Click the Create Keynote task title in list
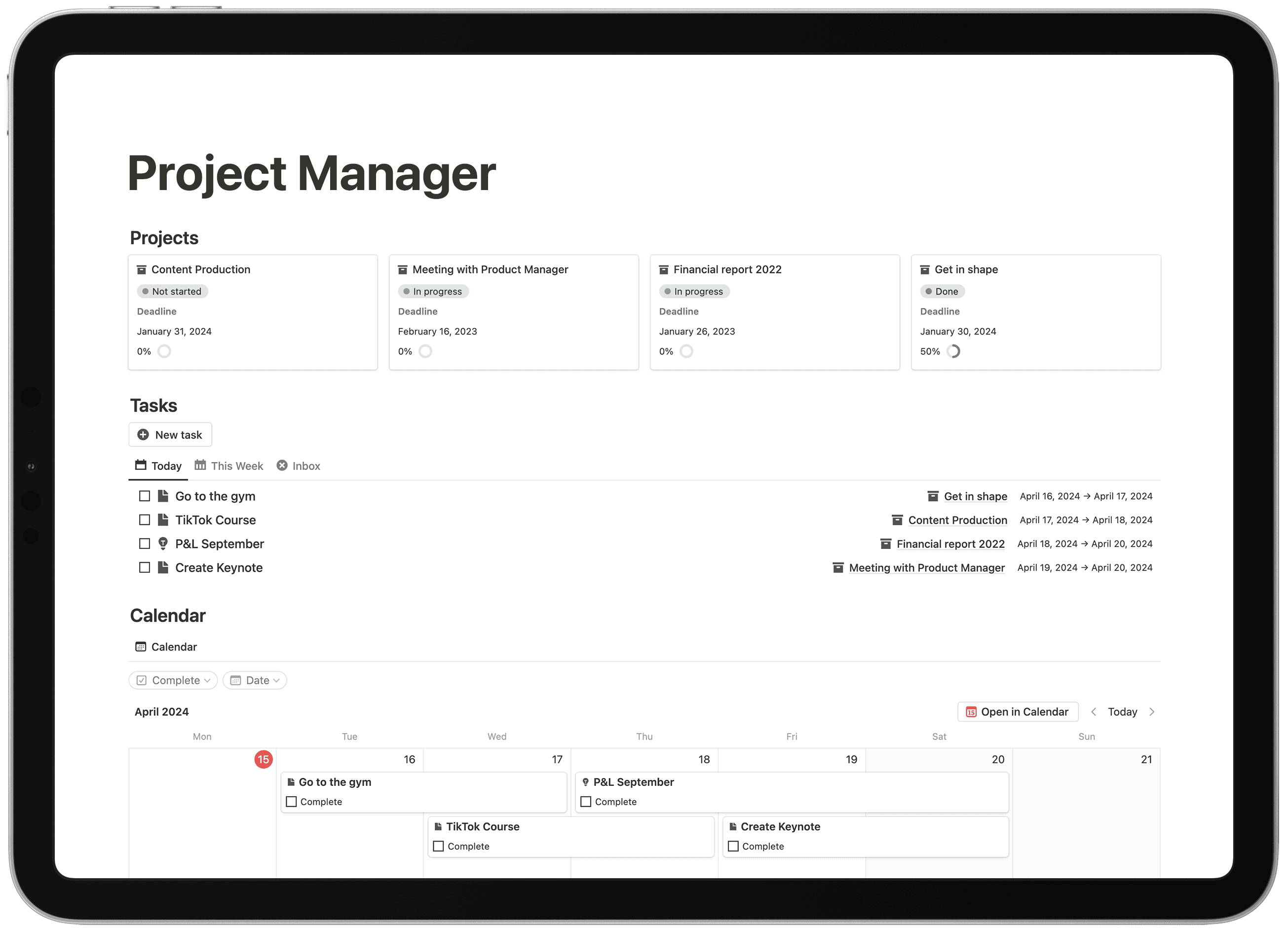 (219, 568)
